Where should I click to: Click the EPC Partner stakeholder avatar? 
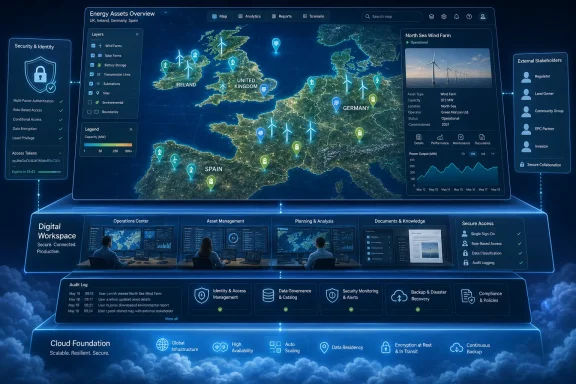[x=526, y=129]
